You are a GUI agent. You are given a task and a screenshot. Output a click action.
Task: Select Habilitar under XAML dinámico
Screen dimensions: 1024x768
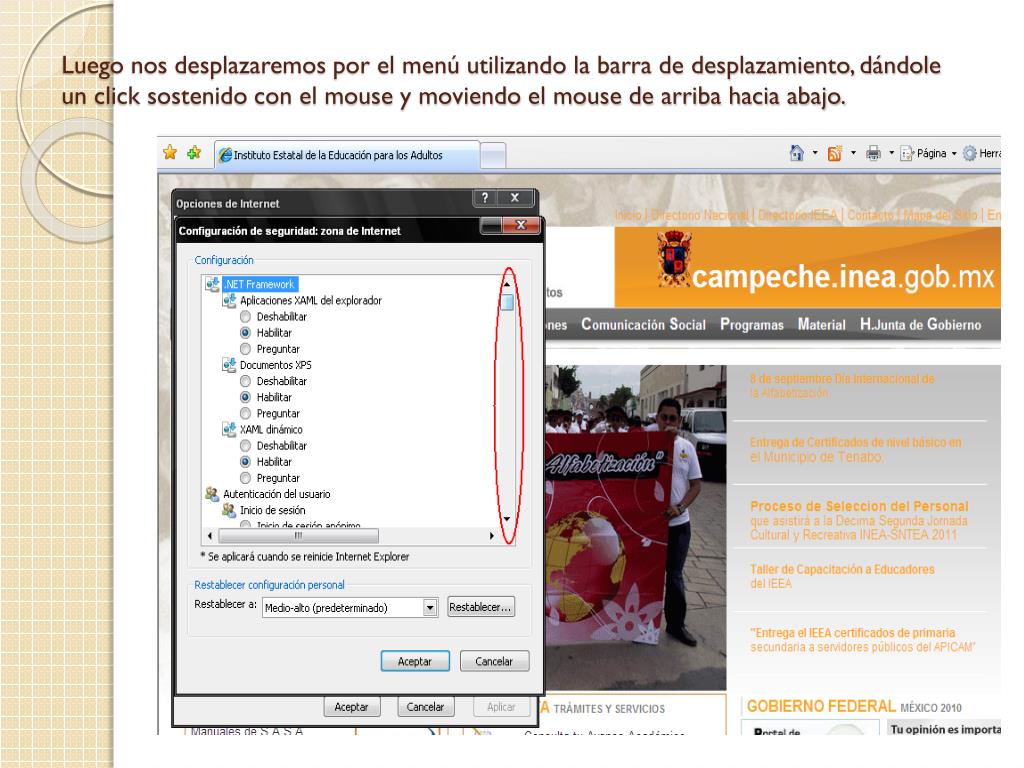tap(246, 462)
